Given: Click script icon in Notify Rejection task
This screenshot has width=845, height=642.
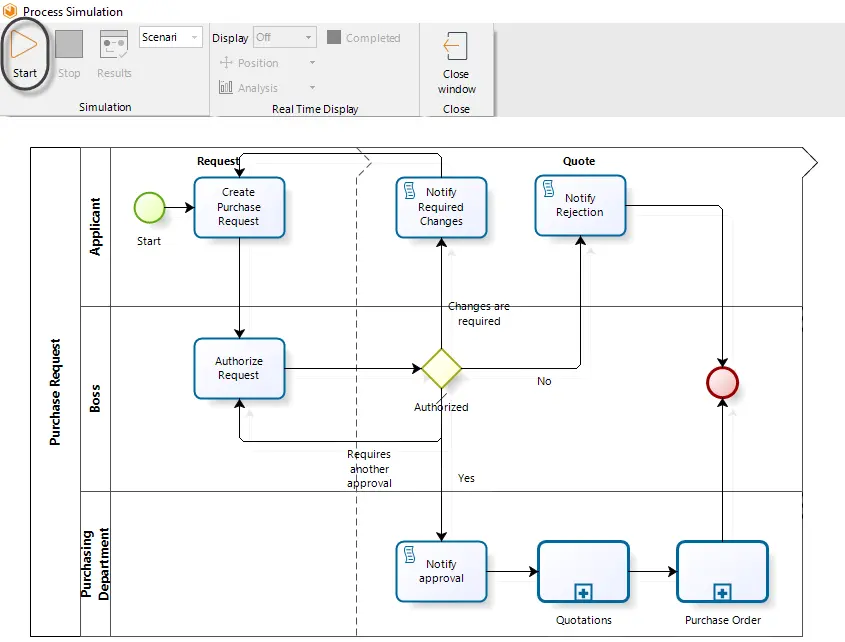Looking at the screenshot, I should [x=549, y=188].
